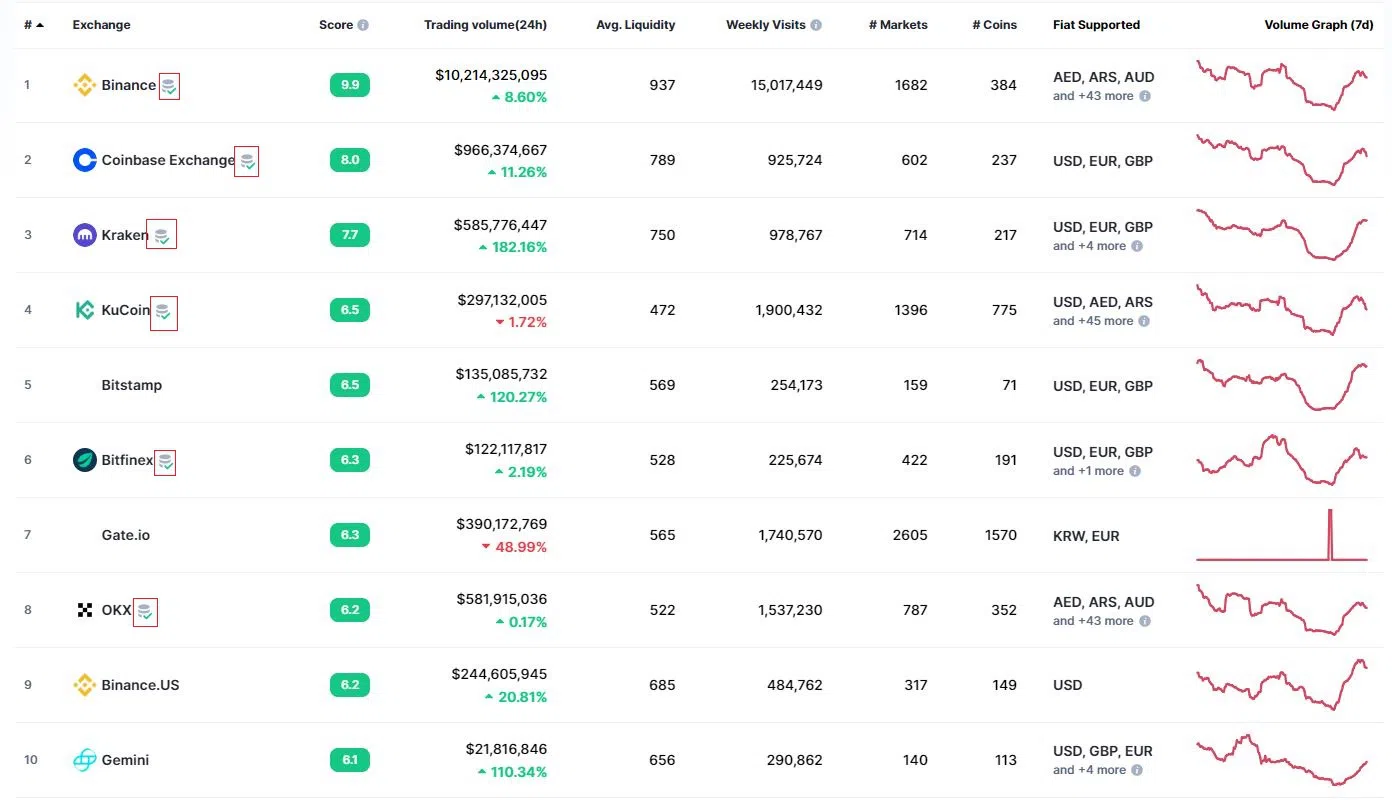
Task: Open the Kraken exchange link
Action: (x=125, y=235)
